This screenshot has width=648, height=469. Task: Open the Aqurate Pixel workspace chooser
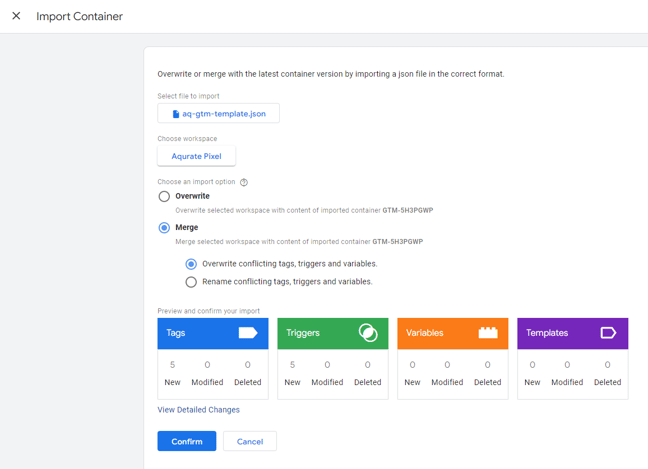point(196,156)
